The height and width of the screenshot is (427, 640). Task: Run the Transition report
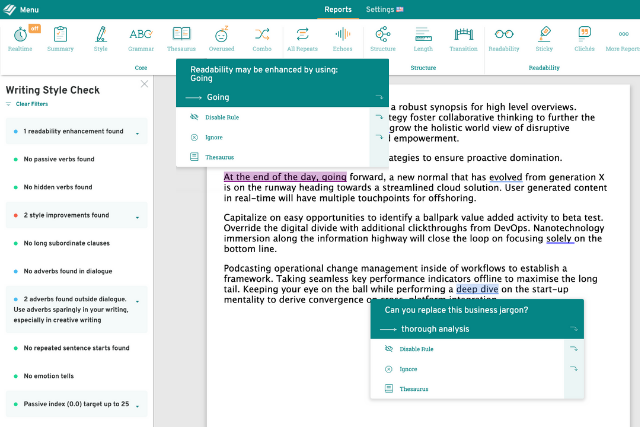tap(463, 39)
